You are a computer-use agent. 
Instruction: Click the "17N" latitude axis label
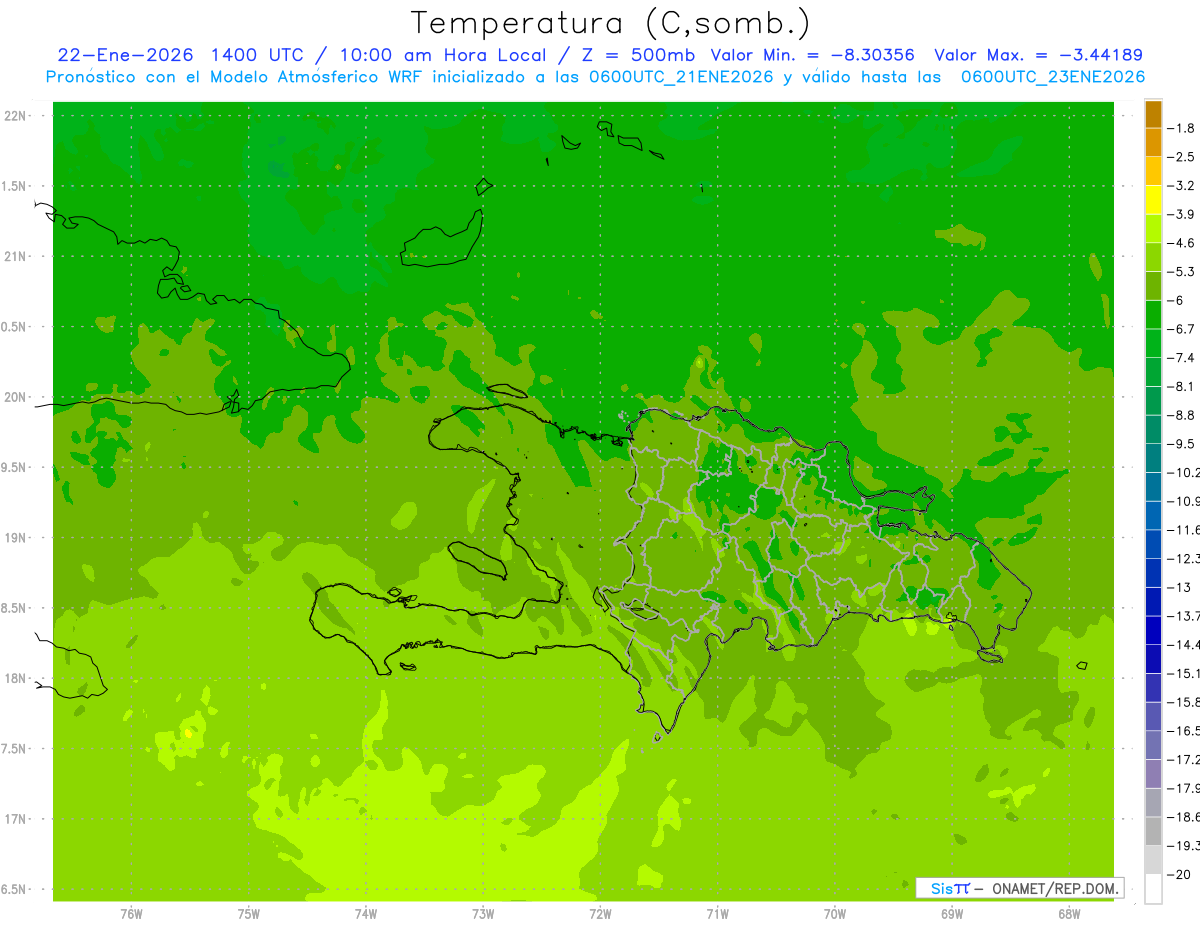tap(17, 819)
